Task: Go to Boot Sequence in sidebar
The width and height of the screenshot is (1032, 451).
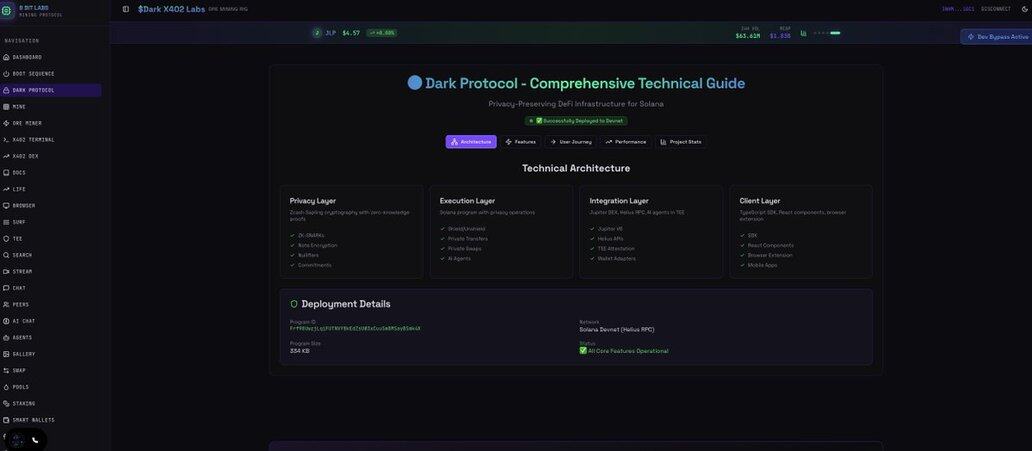Action: click(x=33, y=74)
